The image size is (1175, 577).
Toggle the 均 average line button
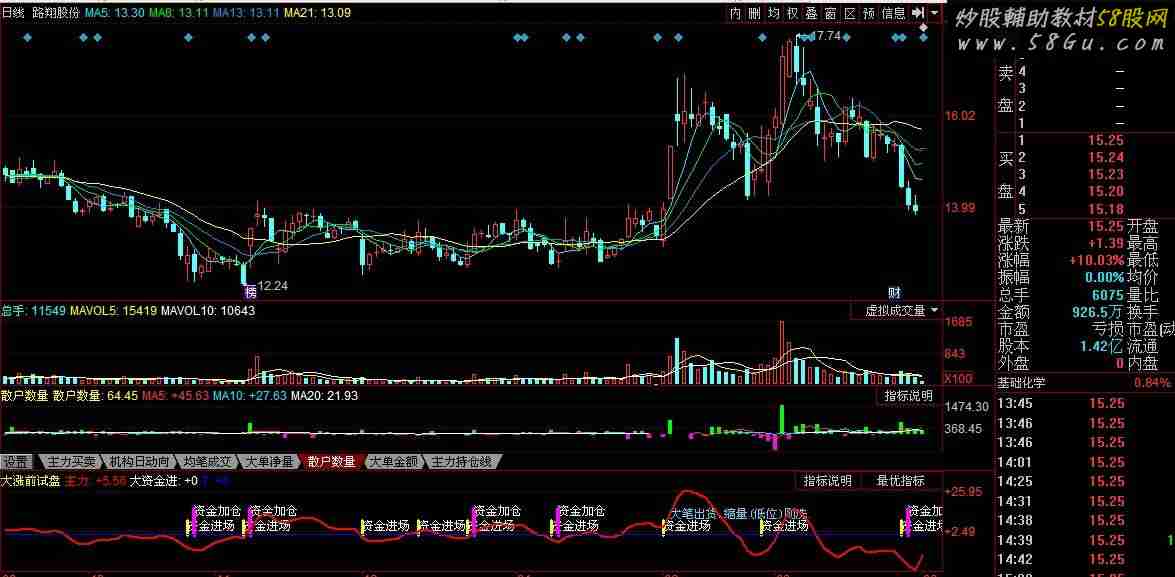[774, 13]
